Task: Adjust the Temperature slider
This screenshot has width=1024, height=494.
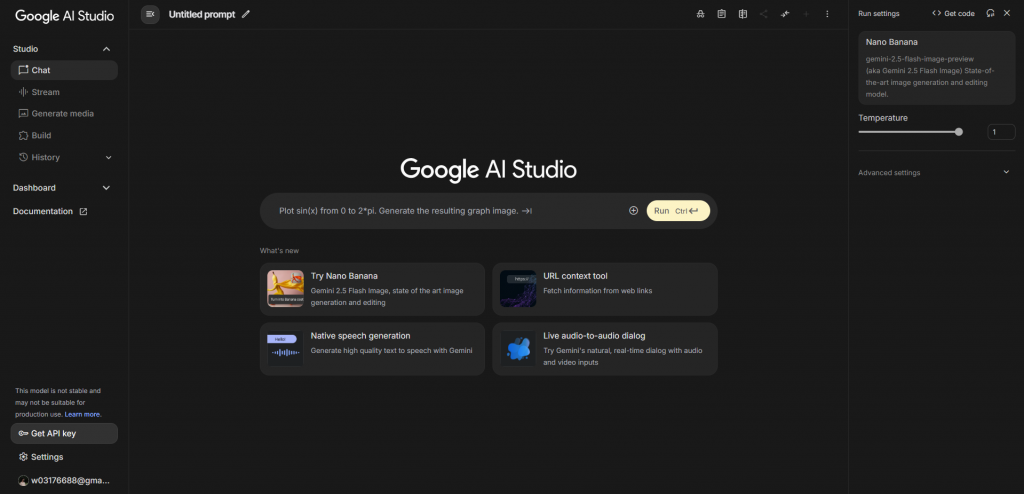Action: [910, 132]
